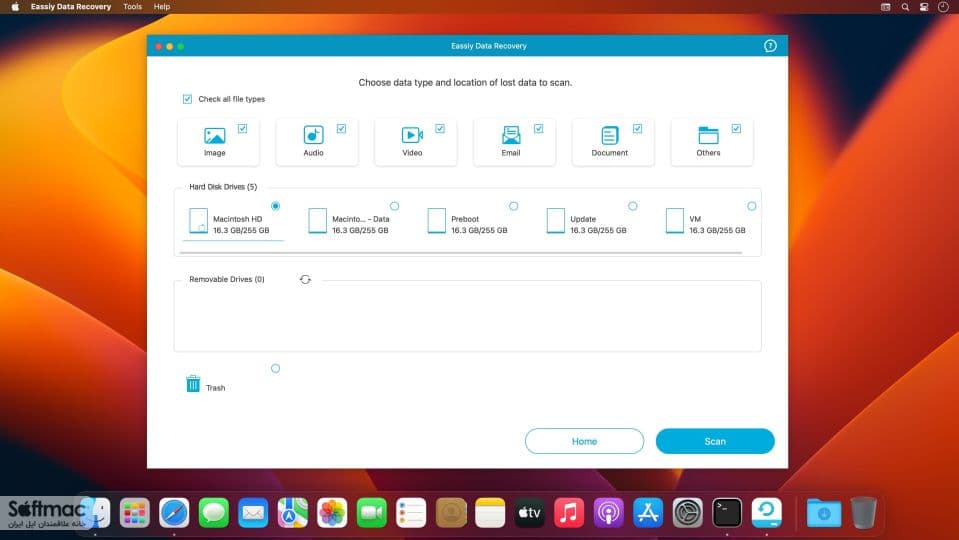Image resolution: width=959 pixels, height=540 pixels.
Task: Click the Email file type icon
Action: 511,135
